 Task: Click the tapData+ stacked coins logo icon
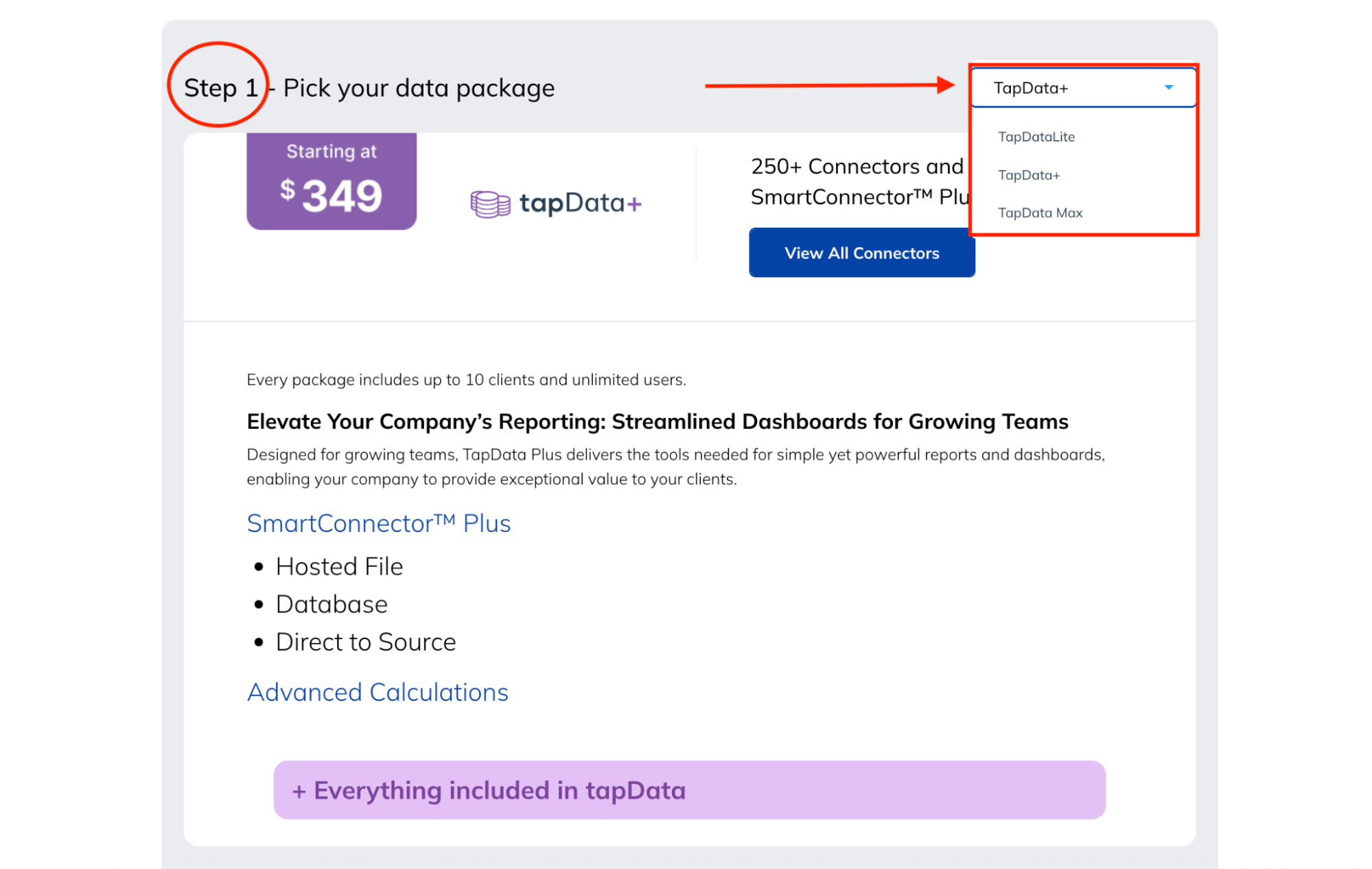[x=490, y=203]
